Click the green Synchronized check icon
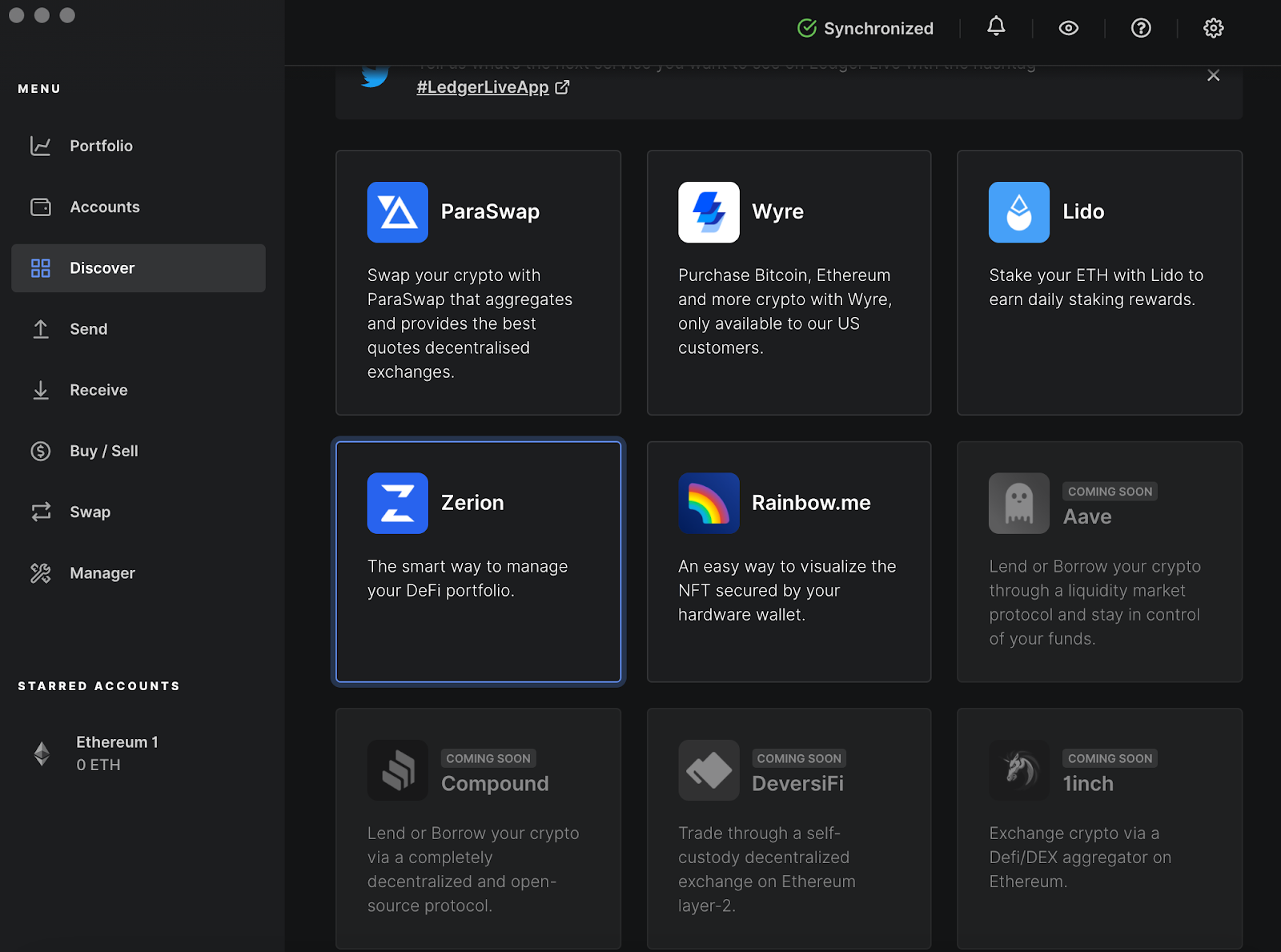1281x952 pixels. click(x=807, y=29)
